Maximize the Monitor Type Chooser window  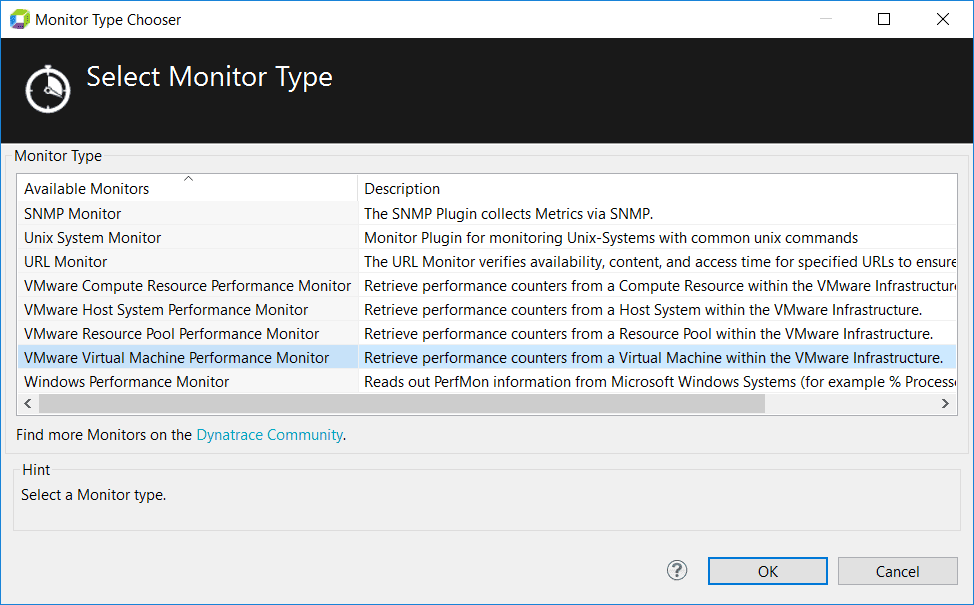coord(884,19)
